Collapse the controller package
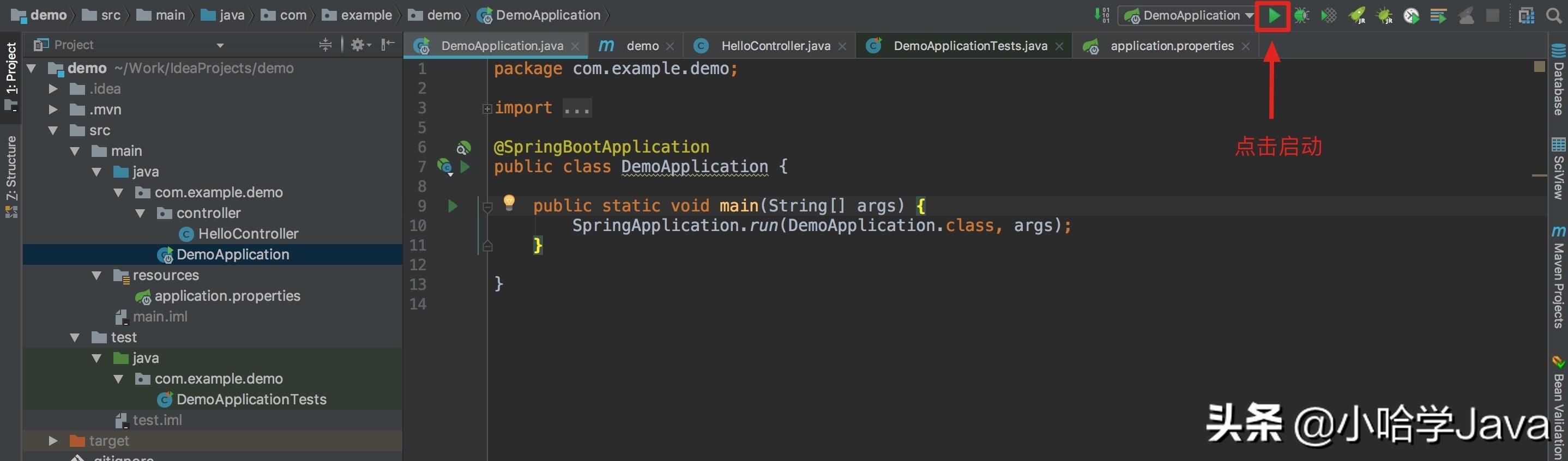The image size is (1568, 461). coord(140,213)
